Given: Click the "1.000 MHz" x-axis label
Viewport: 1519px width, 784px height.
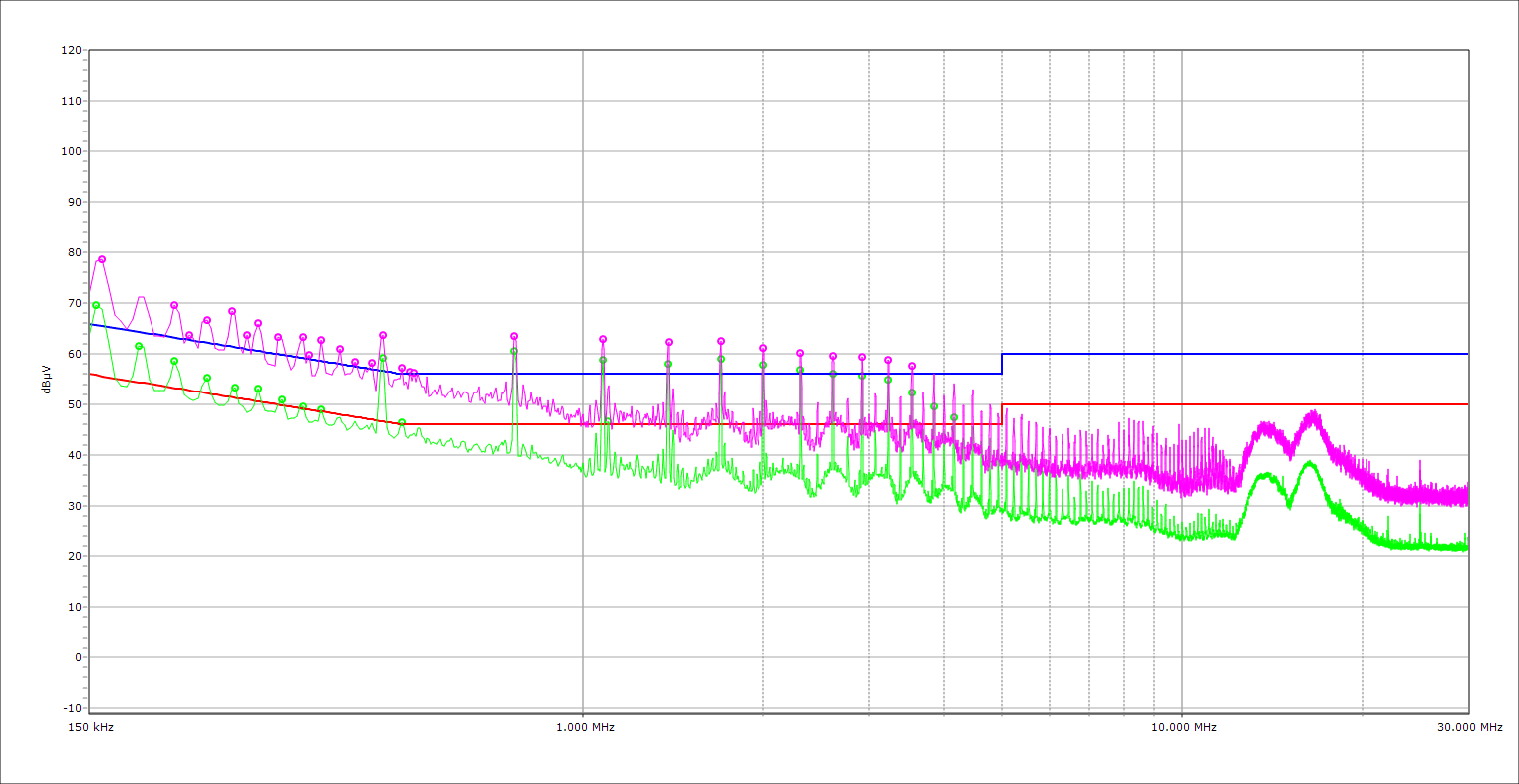Looking at the screenshot, I should pos(584,727).
